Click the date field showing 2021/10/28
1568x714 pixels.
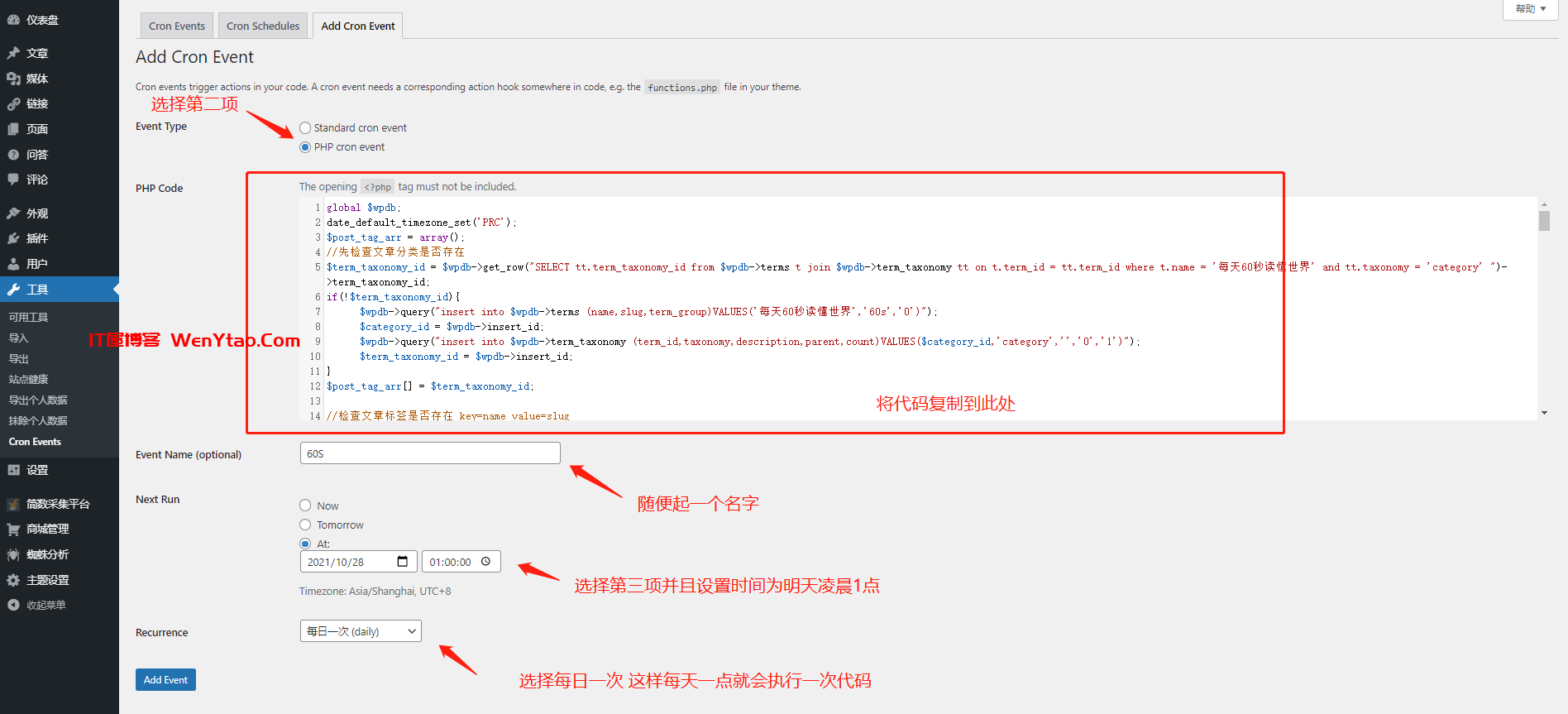pyautogui.click(x=359, y=562)
